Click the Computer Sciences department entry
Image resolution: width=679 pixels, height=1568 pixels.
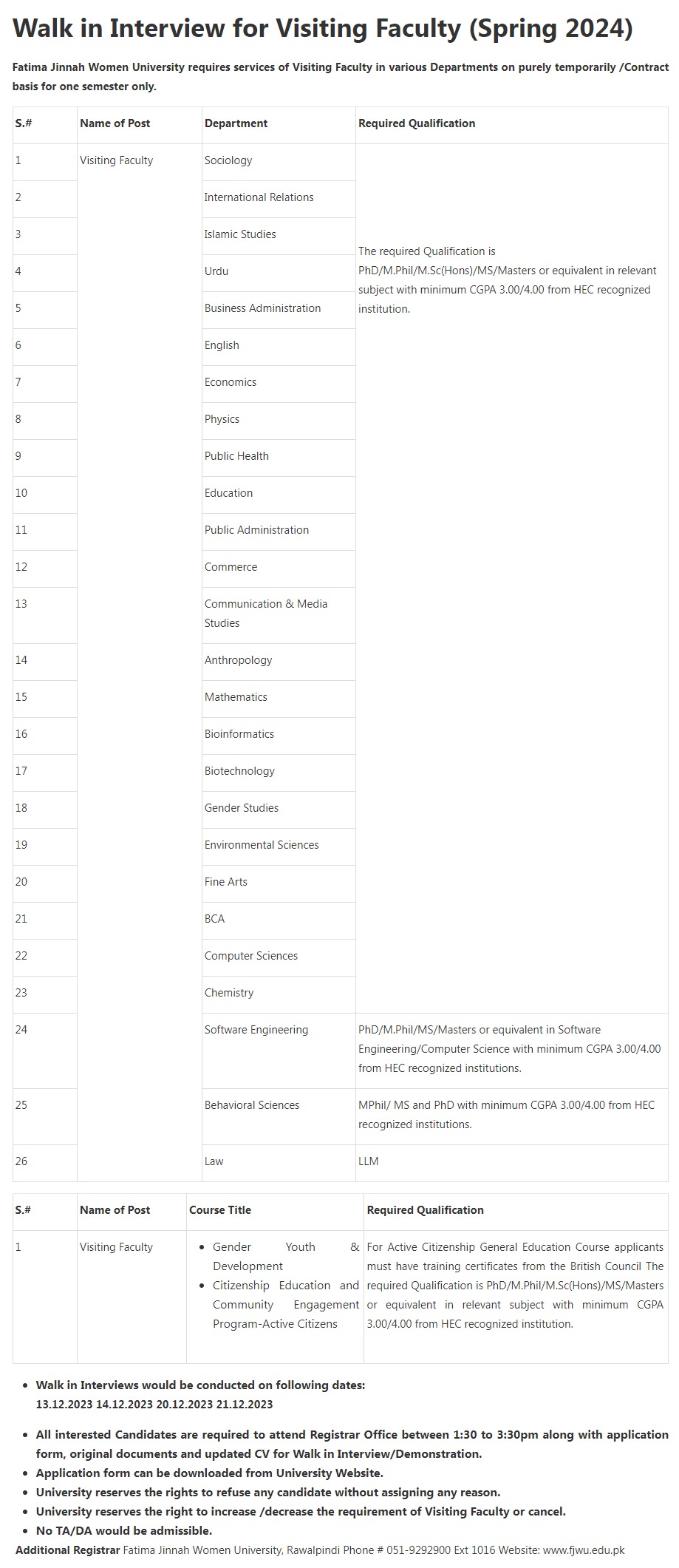(x=251, y=956)
